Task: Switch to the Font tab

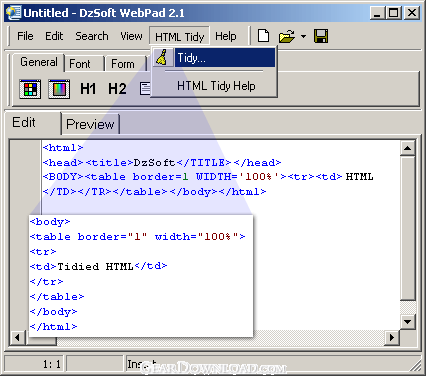Action: coord(80,64)
